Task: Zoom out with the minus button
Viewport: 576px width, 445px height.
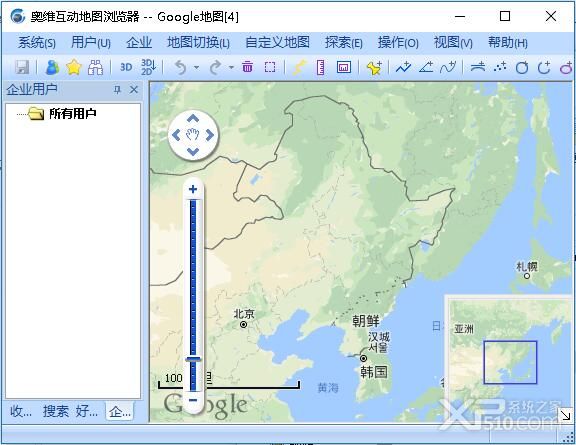Action: point(193,400)
